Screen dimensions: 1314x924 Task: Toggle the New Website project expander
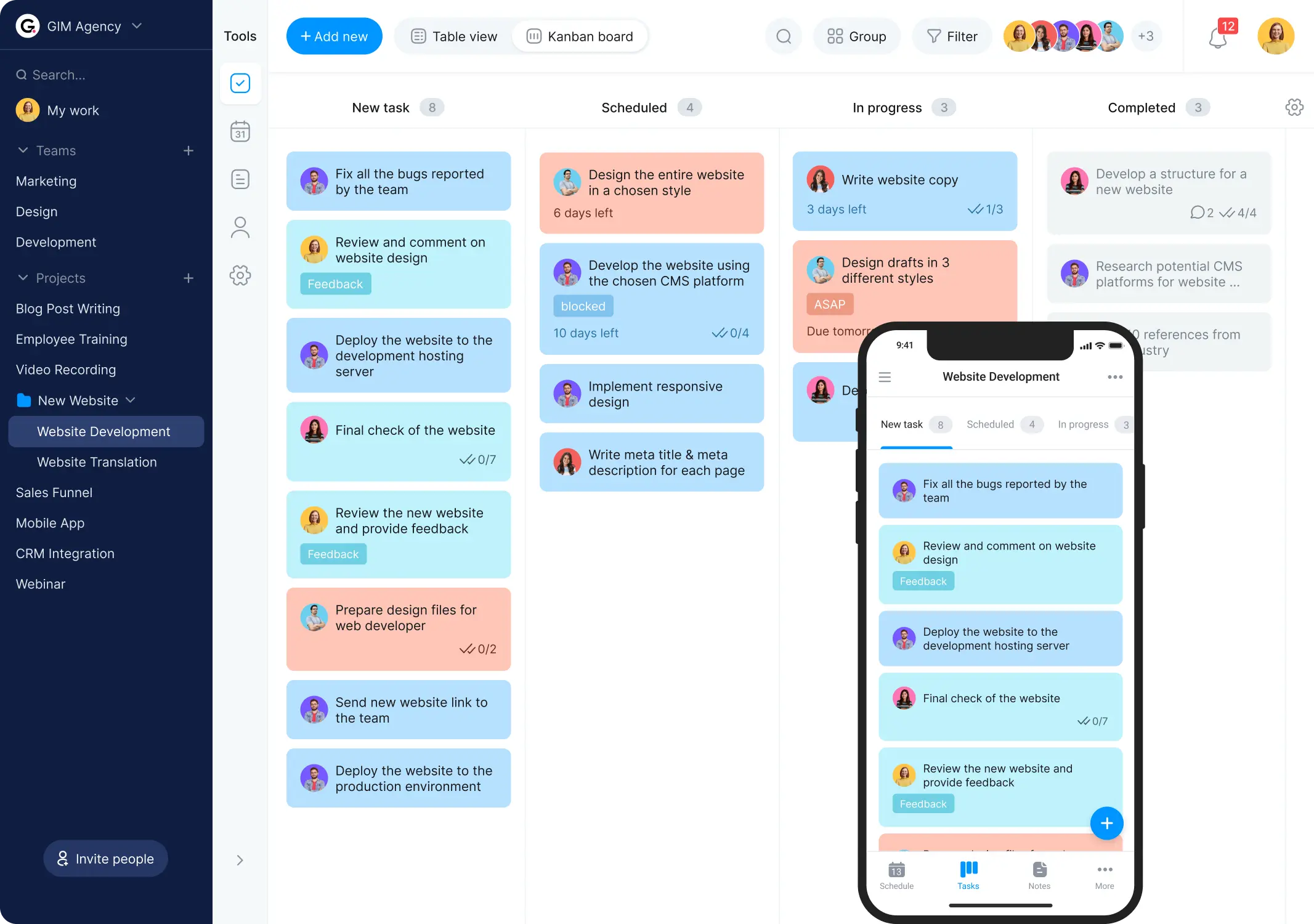click(x=131, y=400)
